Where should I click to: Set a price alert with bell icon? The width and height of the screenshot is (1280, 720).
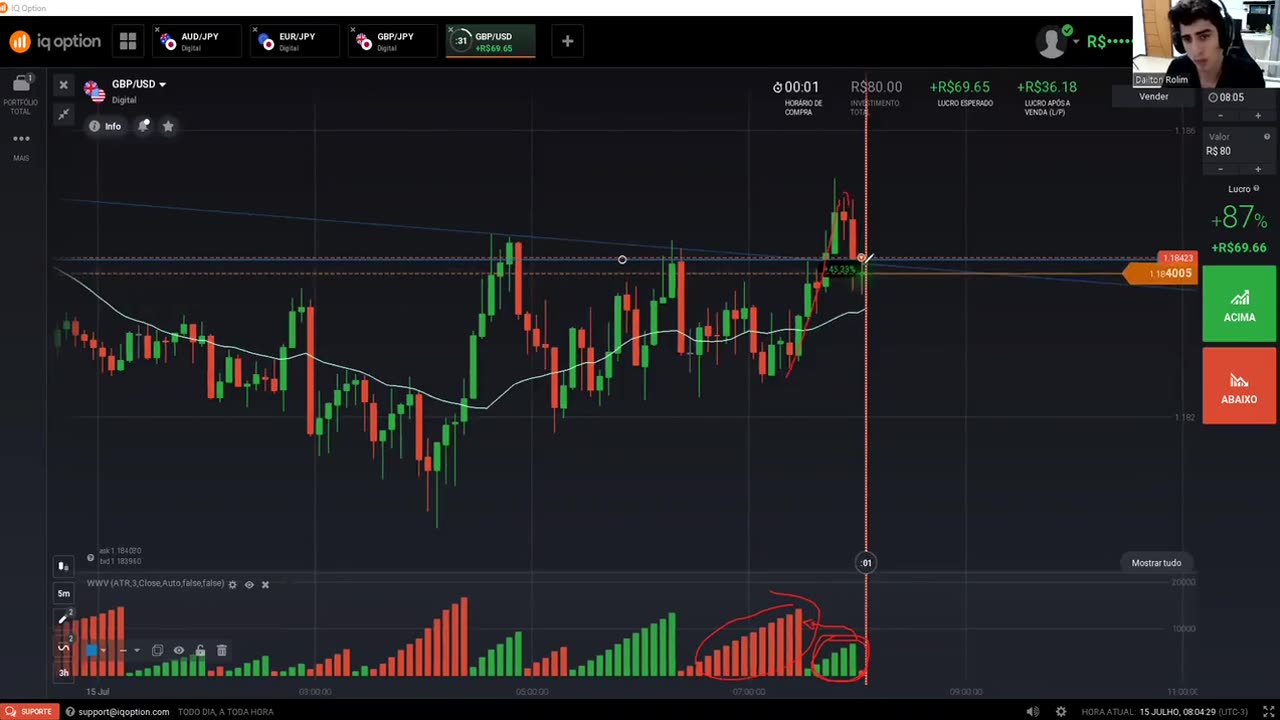pos(144,126)
